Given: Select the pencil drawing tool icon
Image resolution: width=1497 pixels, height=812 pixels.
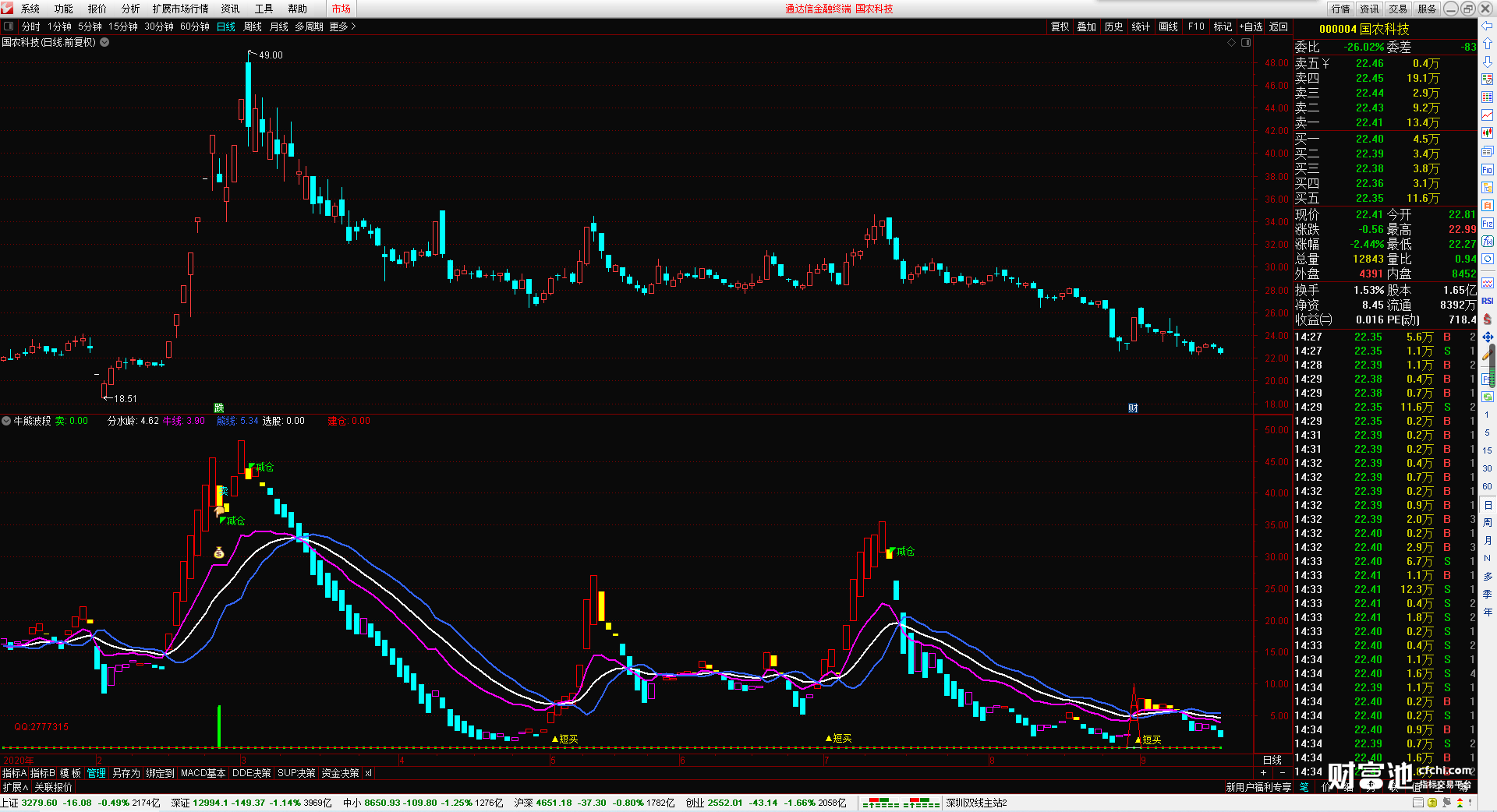Looking at the screenshot, I should pos(1487,355).
